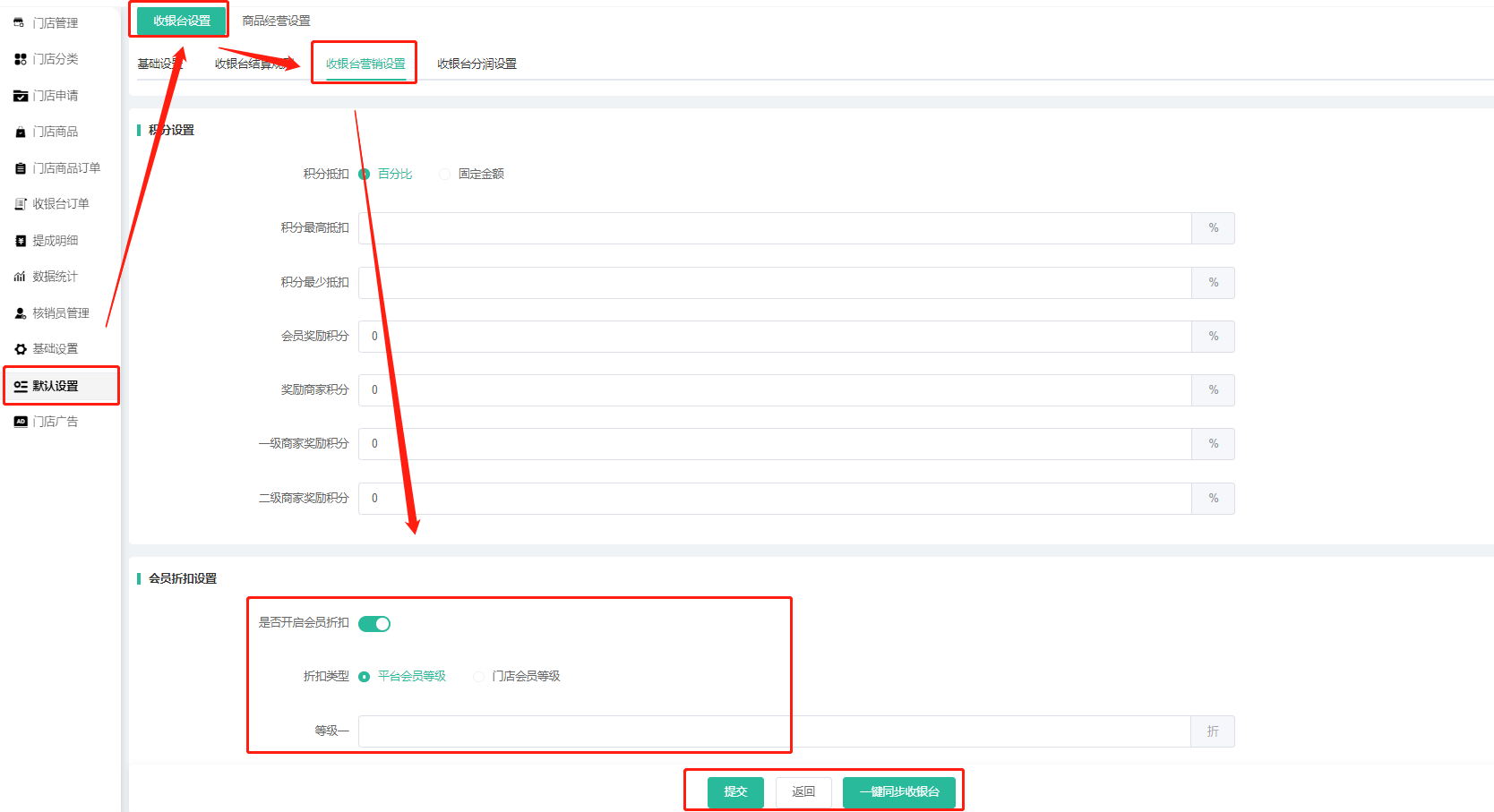
Task: Focus the 积分最高抵扣 input field
Action: (775, 228)
